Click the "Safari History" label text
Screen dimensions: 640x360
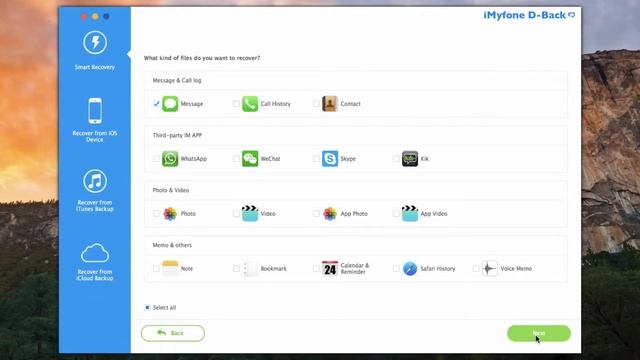(438, 269)
